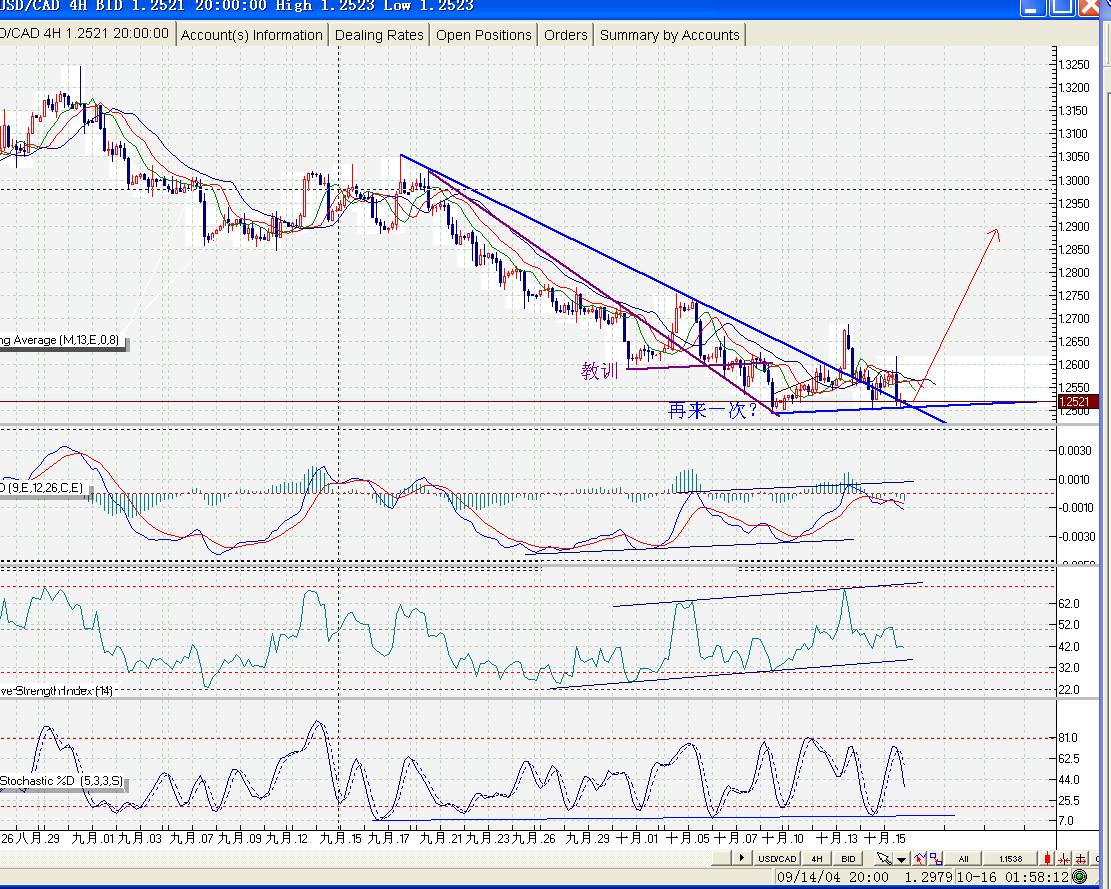Switch to candlestick chart icon
1111x889 pixels.
(x=1048, y=859)
